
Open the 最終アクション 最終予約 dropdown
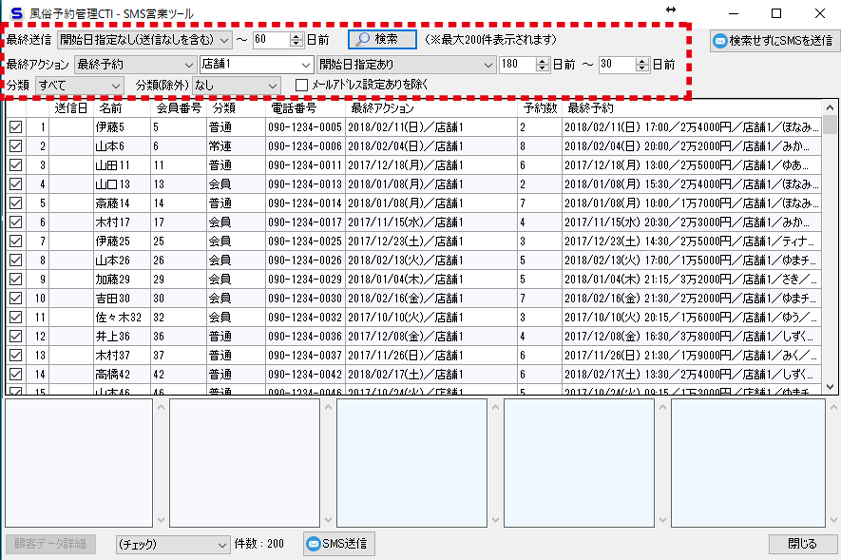[x=186, y=65]
